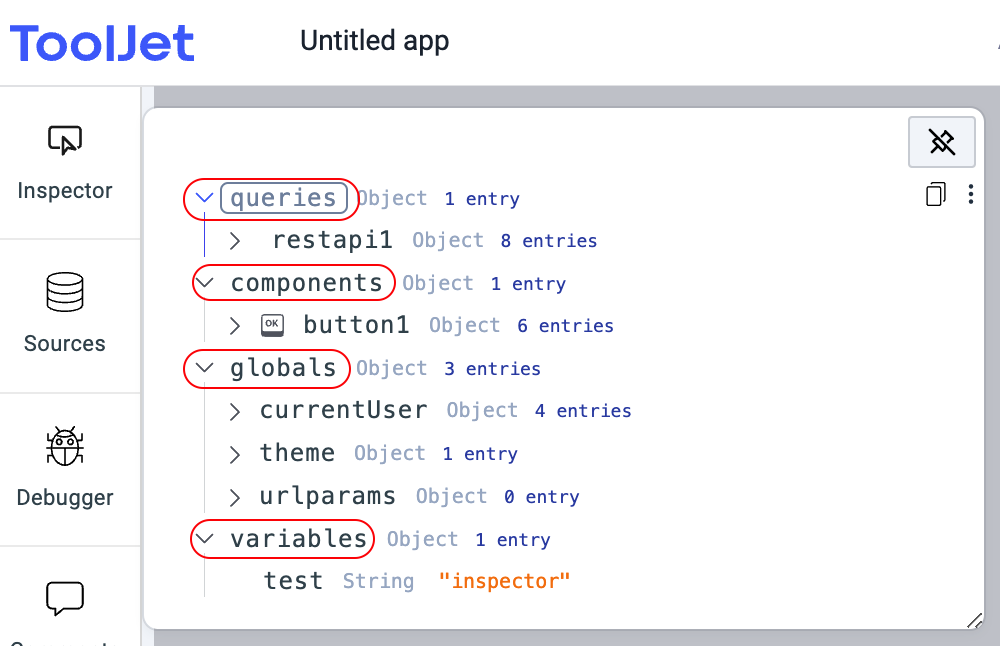Collapse the variables node
Image resolution: width=1000 pixels, height=646 pixels.
pyautogui.click(x=206, y=539)
